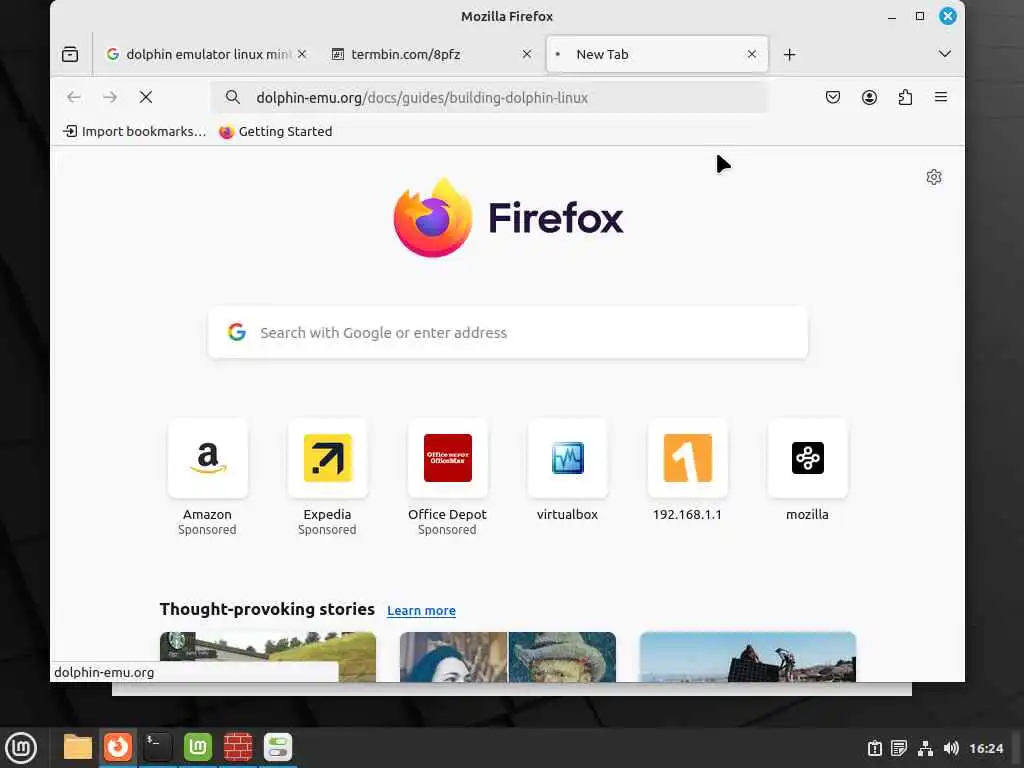Open the green Mint app in the taskbar
Screen dimensions: 1024x768
(x=198, y=747)
